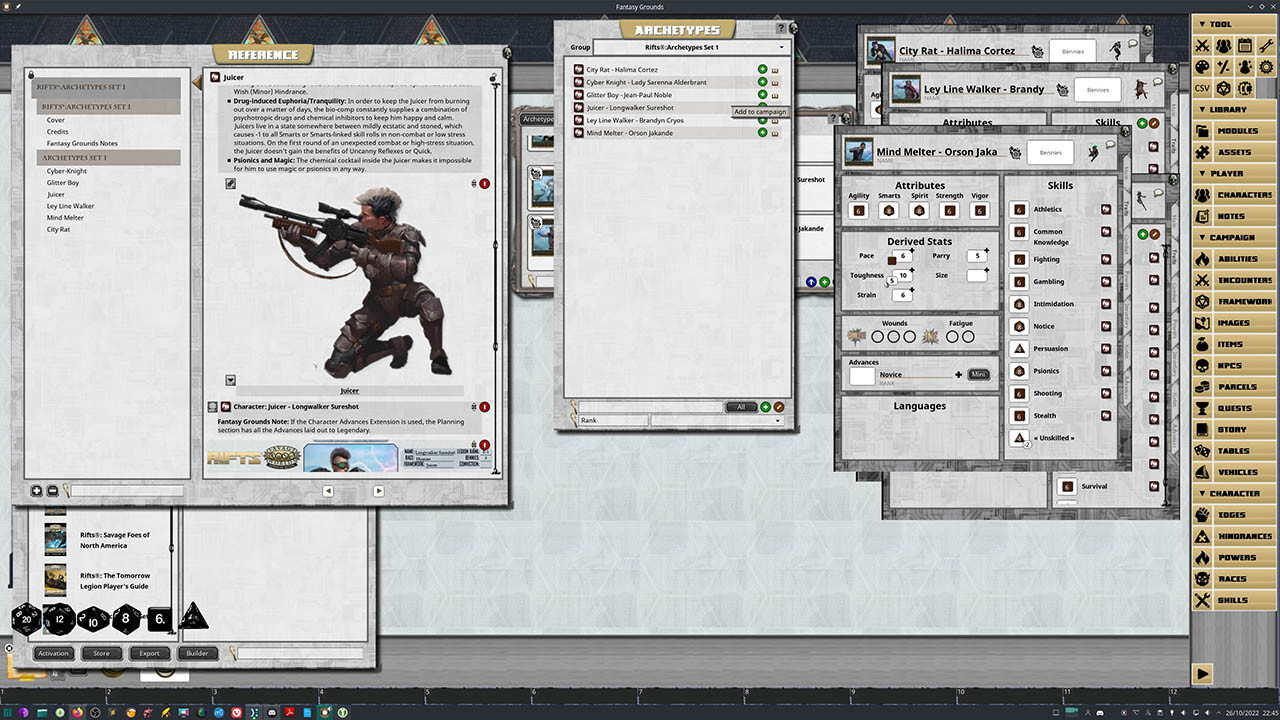Open Ley Line Walker reference entry
1280x720 pixels.
tap(70, 206)
